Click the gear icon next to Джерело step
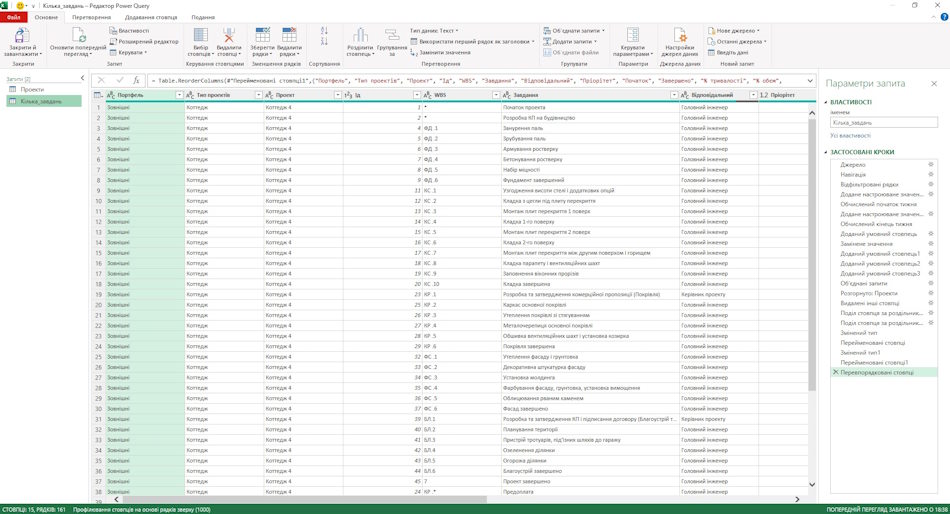 click(x=931, y=164)
